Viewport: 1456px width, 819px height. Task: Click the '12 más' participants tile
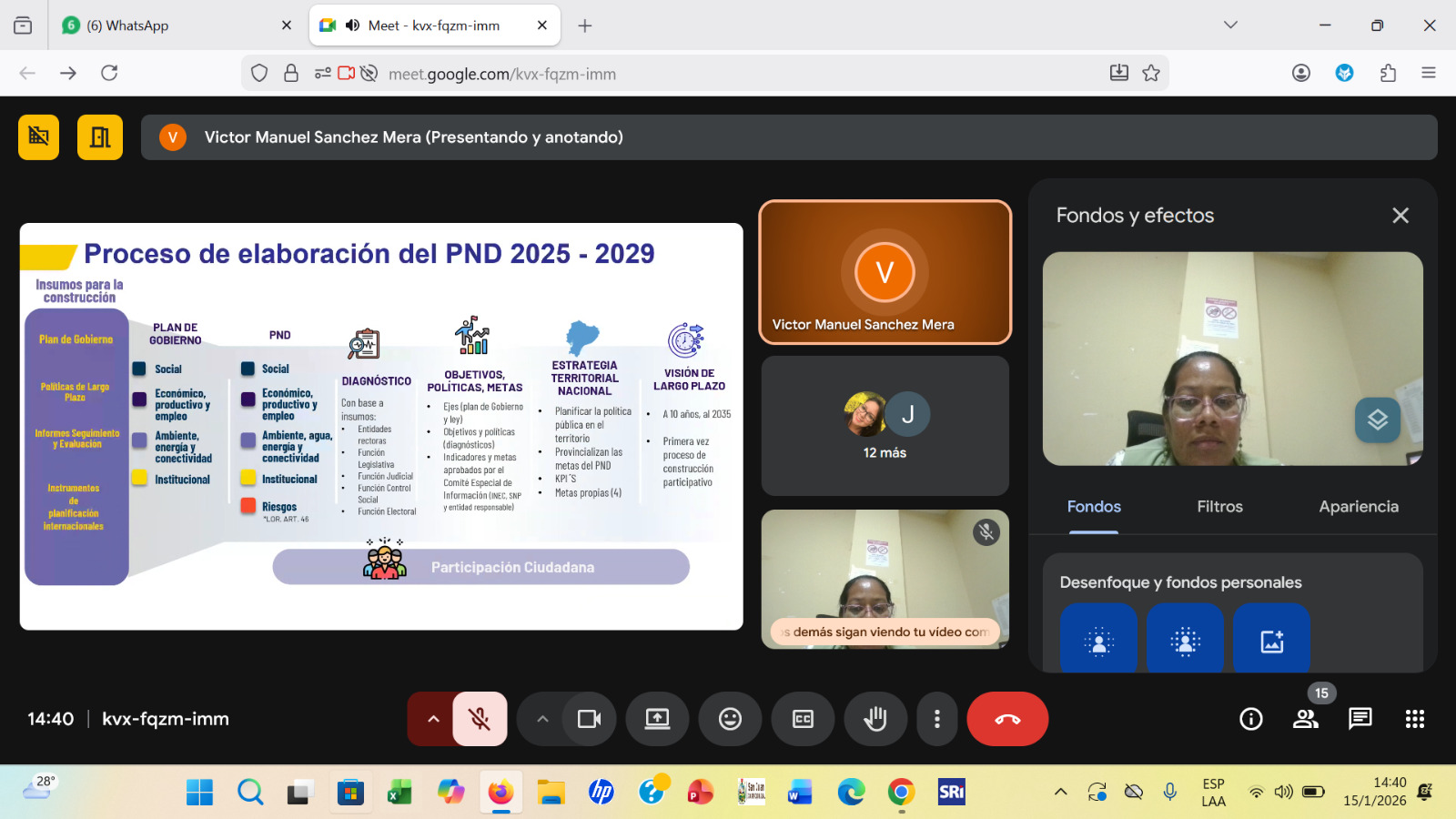point(885,426)
